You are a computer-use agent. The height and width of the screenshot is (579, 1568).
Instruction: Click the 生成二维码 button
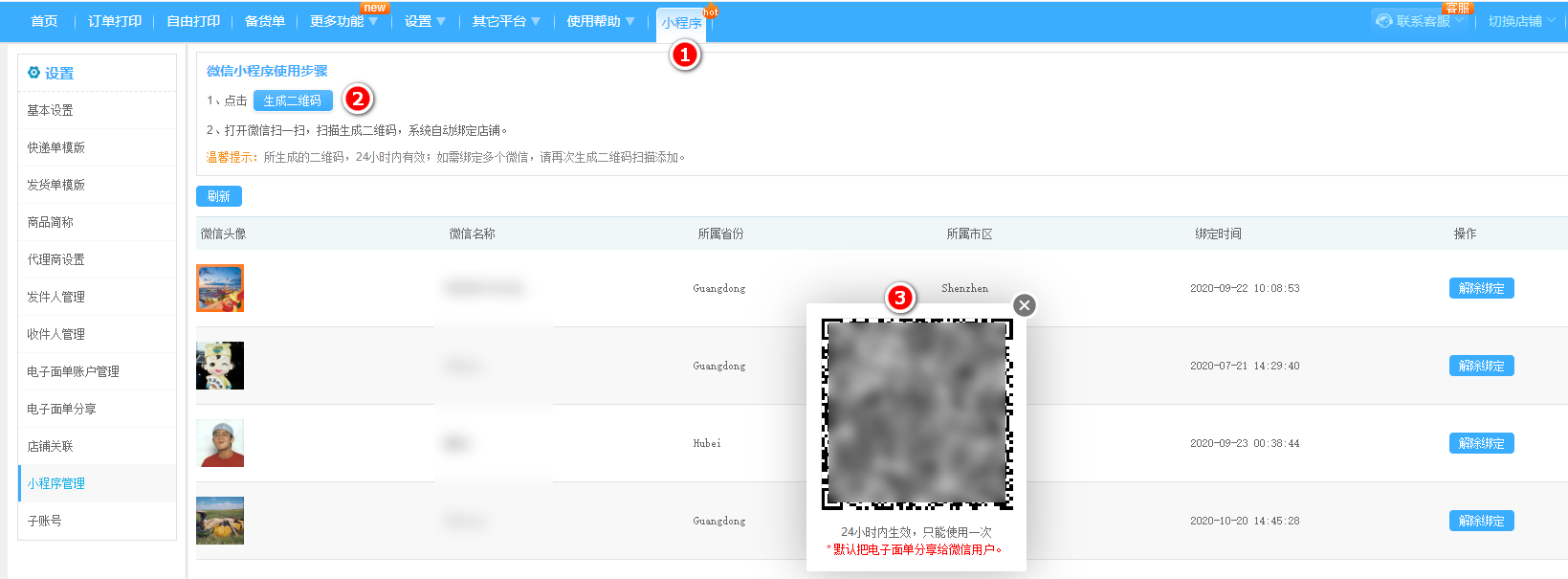(x=293, y=100)
